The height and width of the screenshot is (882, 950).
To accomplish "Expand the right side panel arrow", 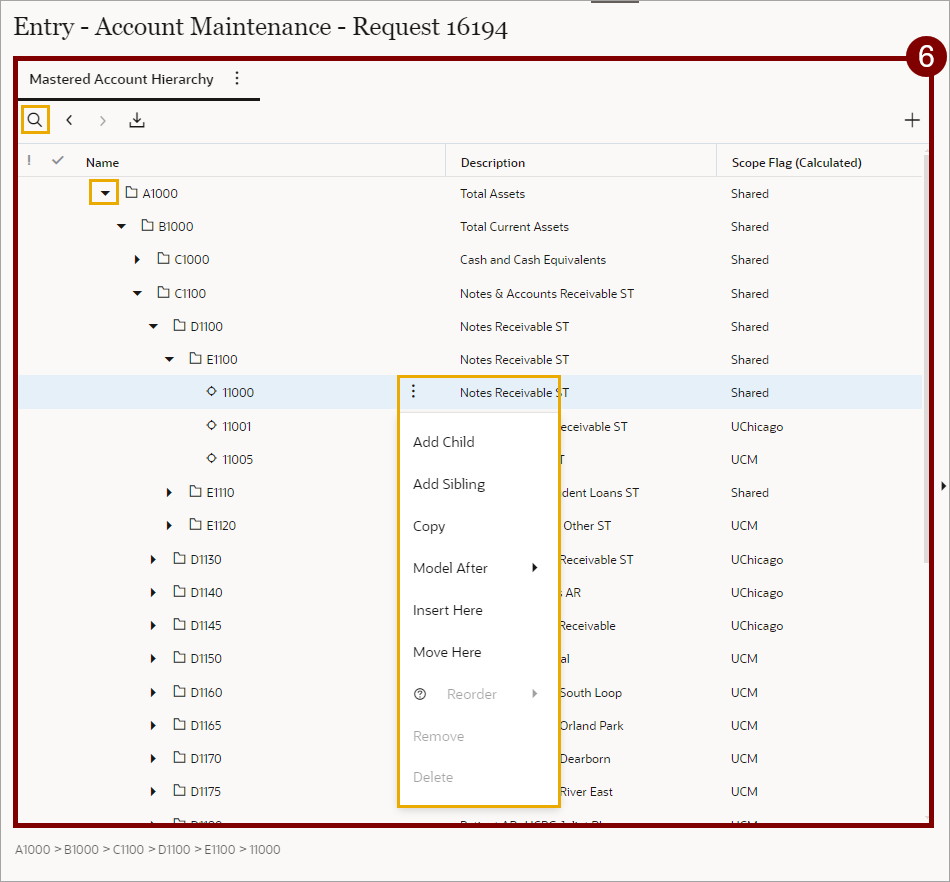I will click(941, 486).
